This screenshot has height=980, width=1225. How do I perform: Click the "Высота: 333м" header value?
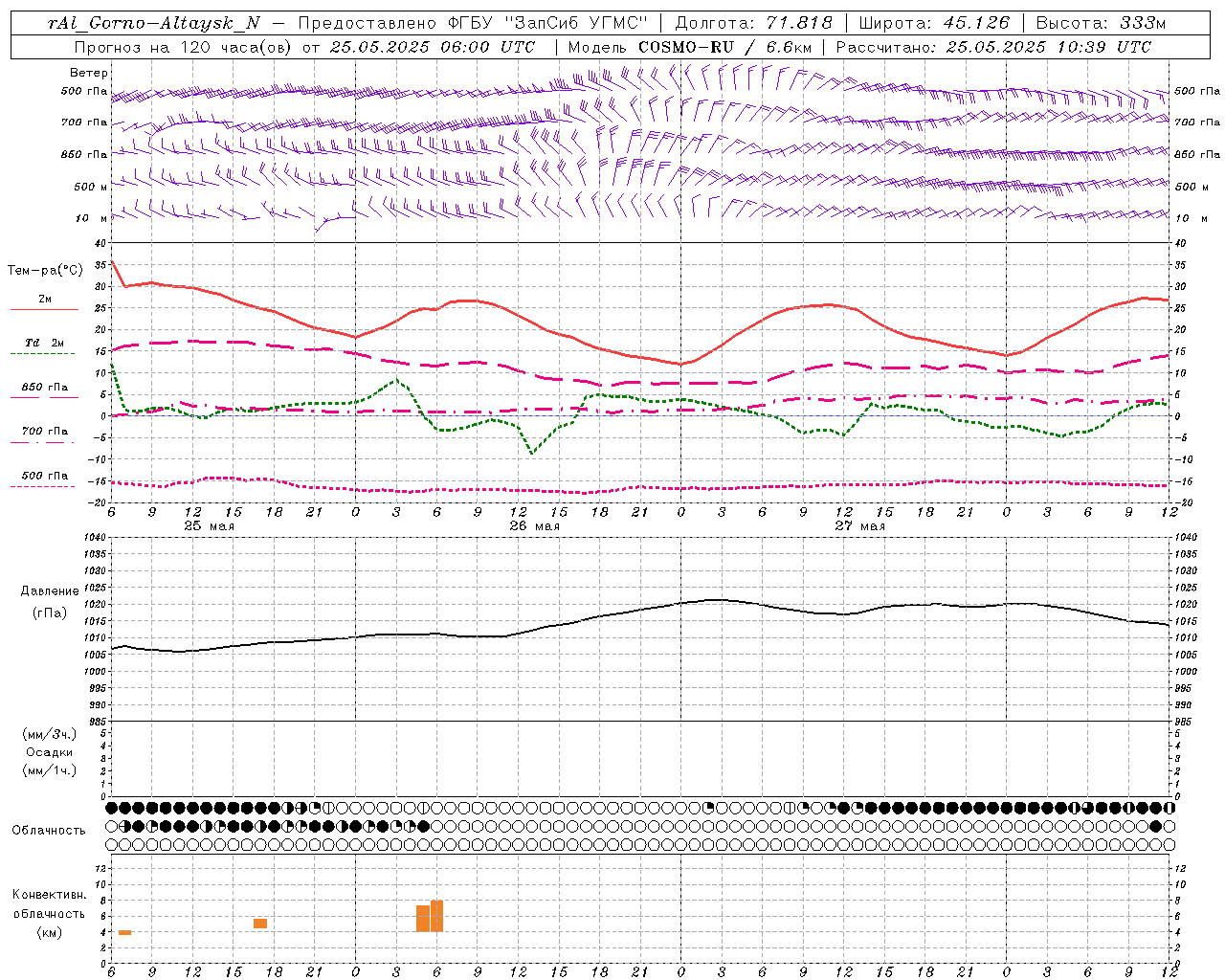click(1102, 23)
